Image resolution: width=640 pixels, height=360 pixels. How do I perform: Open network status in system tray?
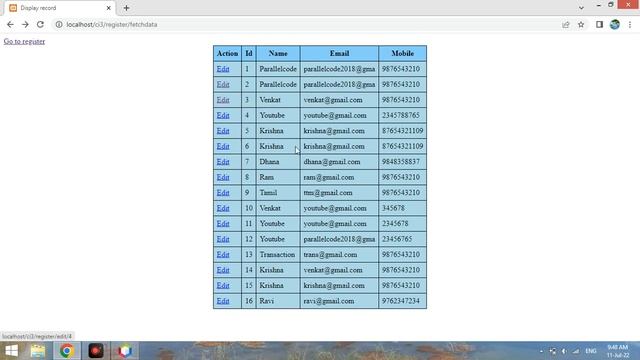click(x=576, y=351)
